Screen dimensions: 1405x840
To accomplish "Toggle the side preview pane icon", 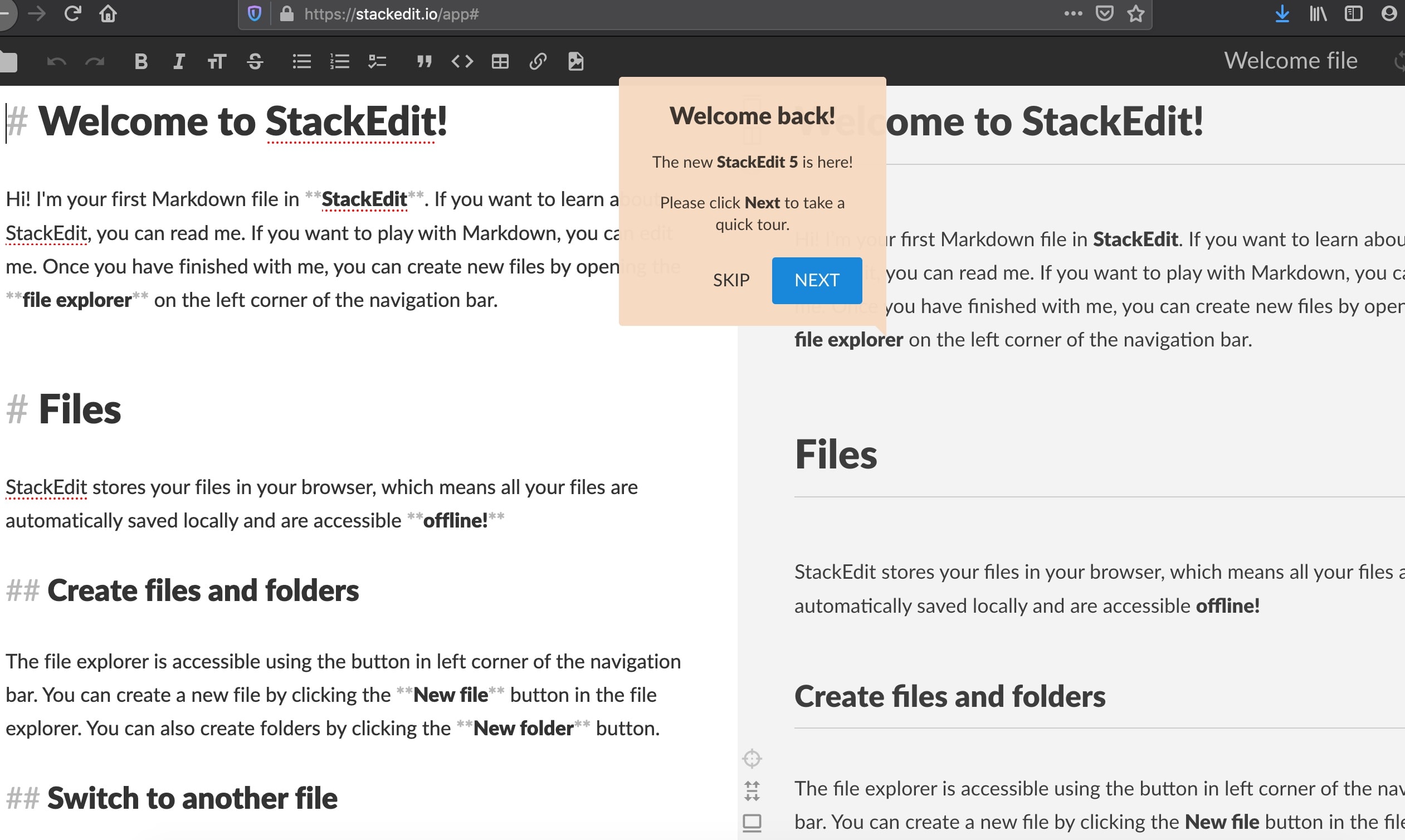I will [752, 822].
